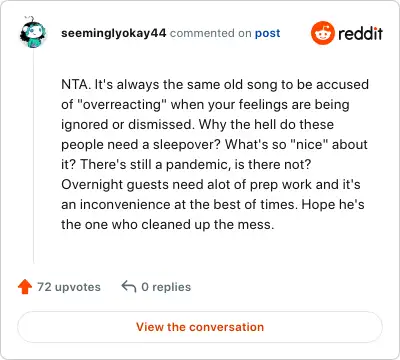Click the "72 upvotes" count
Viewport: 400px width, 360px height.
click(x=69, y=287)
